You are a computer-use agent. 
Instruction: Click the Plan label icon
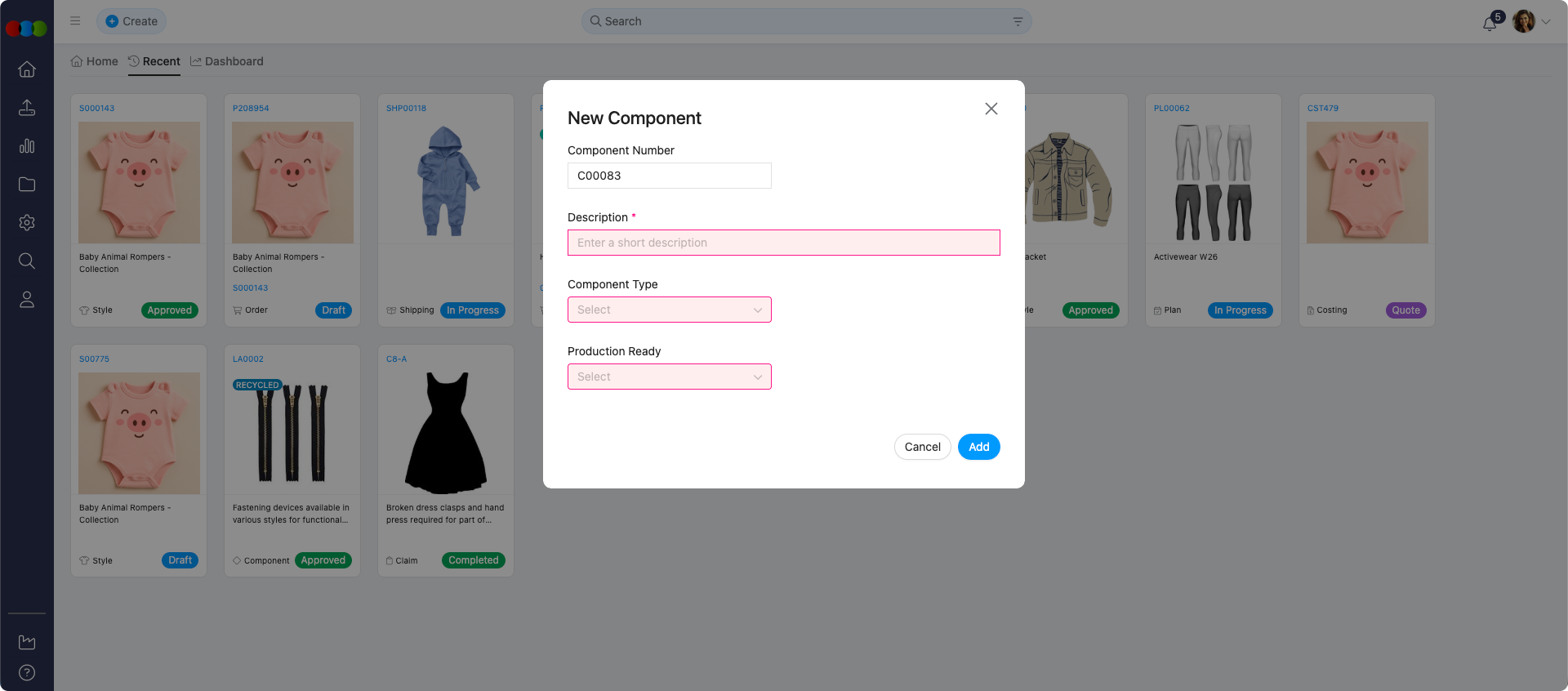tap(1158, 310)
